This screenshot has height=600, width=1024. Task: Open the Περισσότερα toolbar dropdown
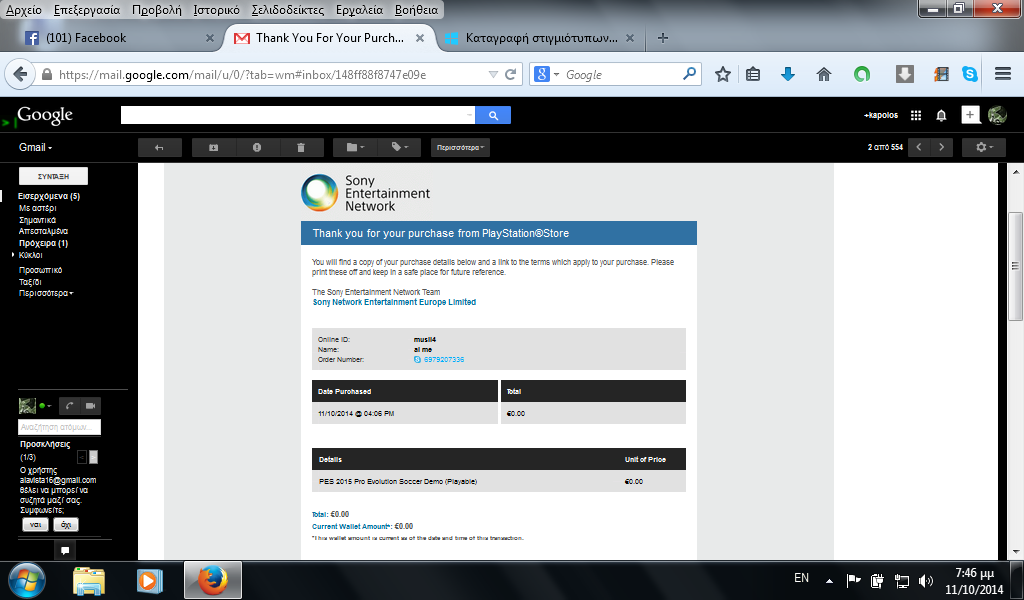pos(460,148)
